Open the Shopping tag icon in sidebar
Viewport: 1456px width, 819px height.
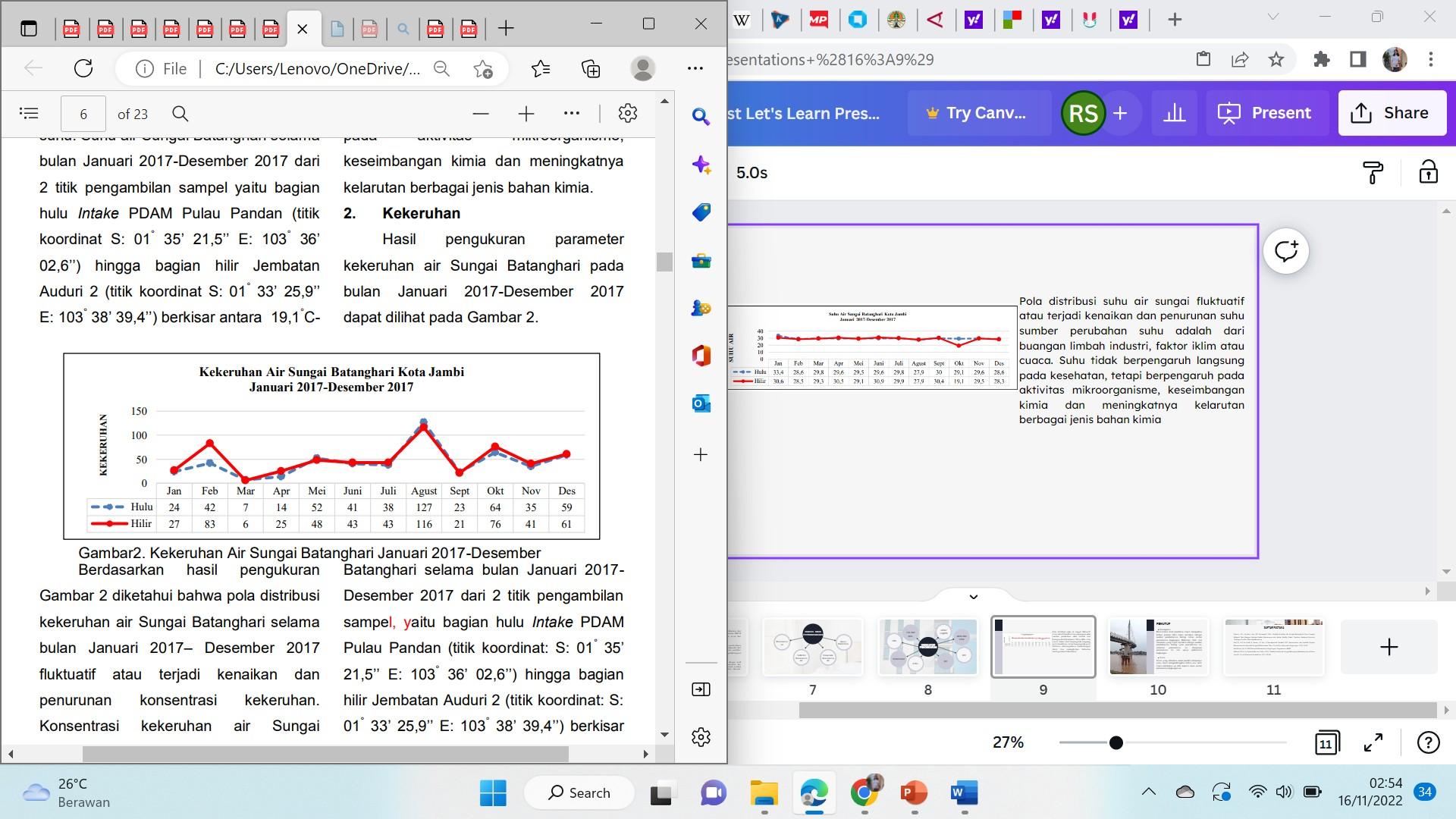click(x=701, y=212)
